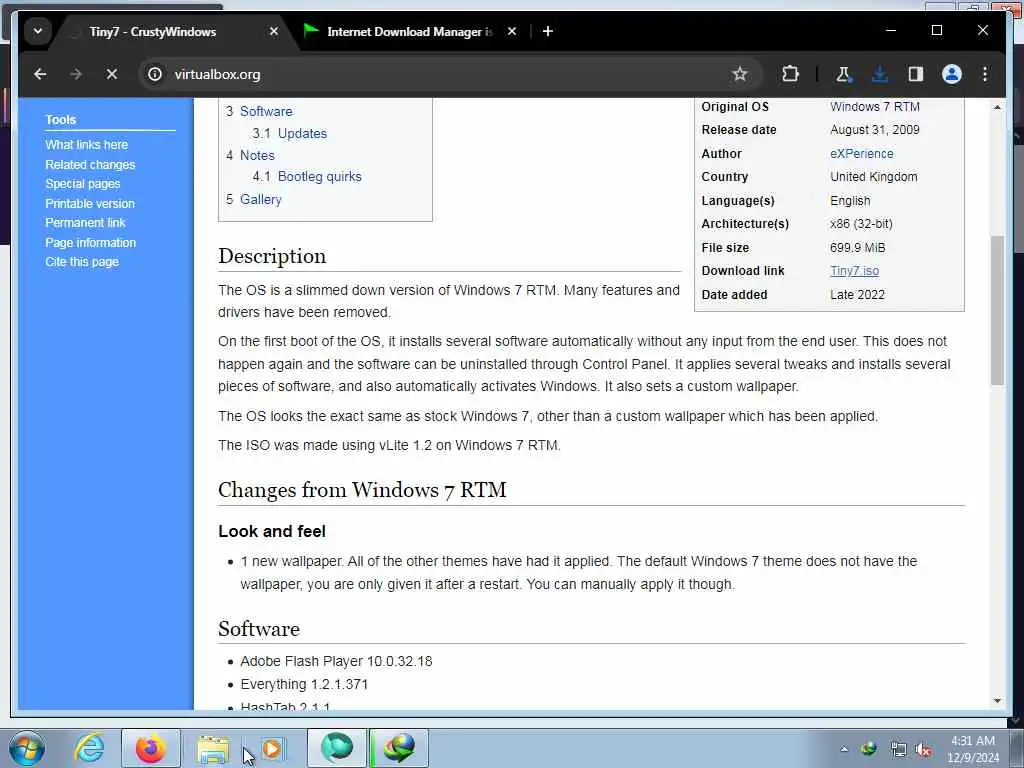Switch to Internet Download Manager taskbar icon
This screenshot has width=1024, height=768.
pyautogui.click(x=399, y=748)
